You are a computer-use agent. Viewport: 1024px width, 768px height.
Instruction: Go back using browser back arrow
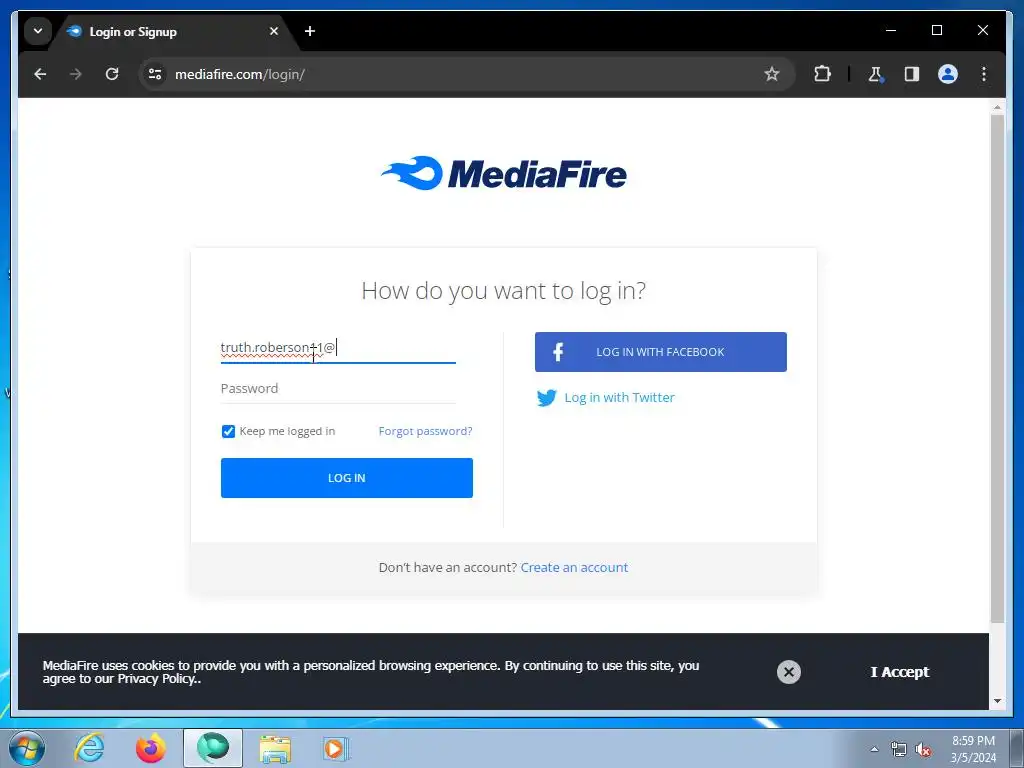click(x=40, y=74)
